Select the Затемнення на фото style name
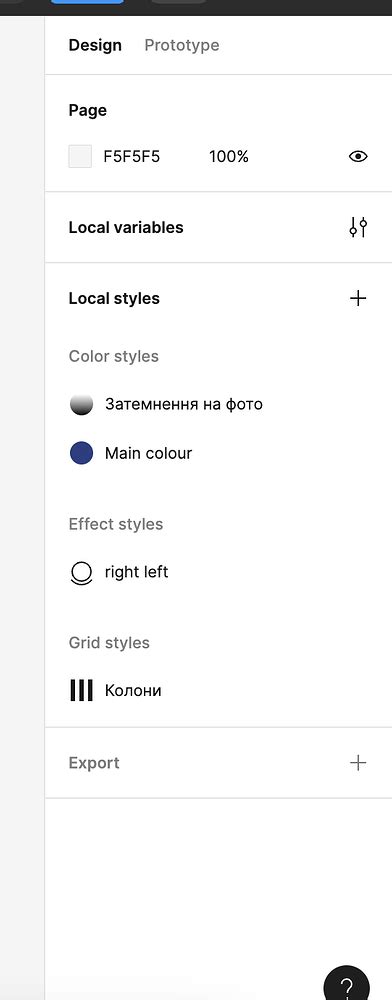 (184, 404)
